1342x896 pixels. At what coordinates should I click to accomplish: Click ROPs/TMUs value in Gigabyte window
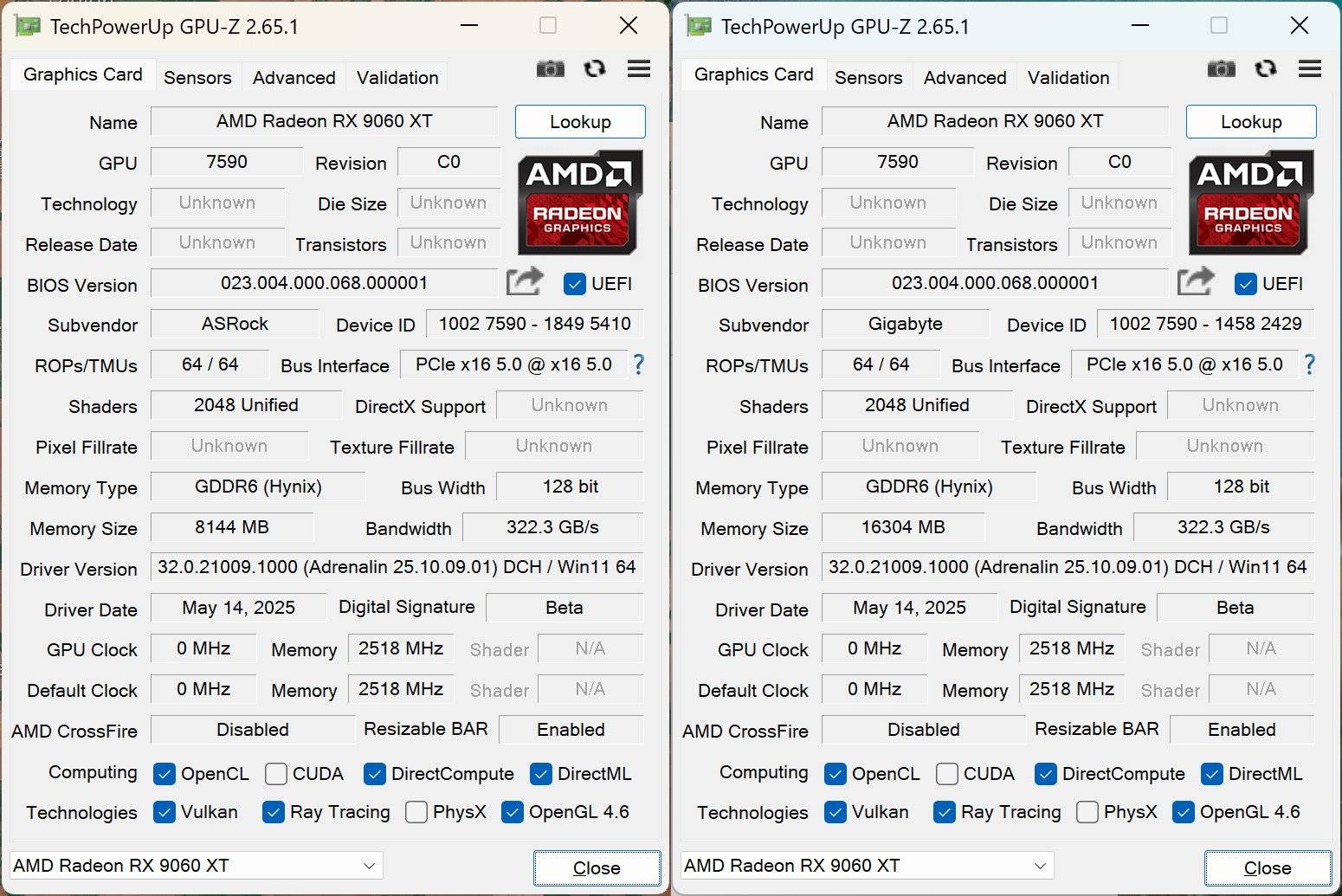(x=881, y=364)
